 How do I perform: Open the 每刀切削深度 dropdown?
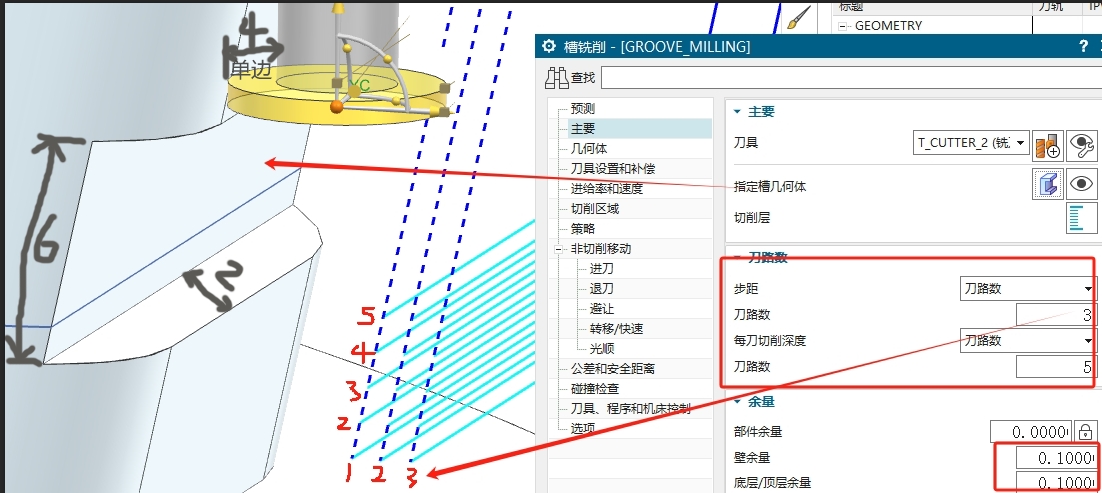pyautogui.click(x=1028, y=341)
